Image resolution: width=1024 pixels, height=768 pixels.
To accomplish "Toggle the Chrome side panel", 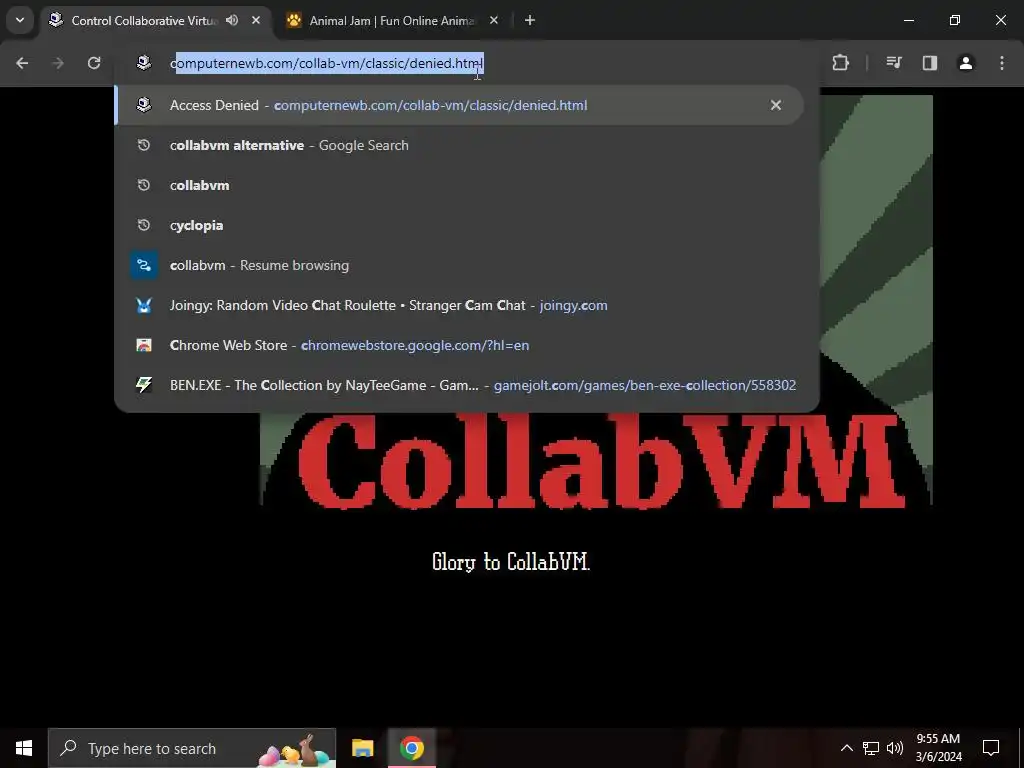I will (x=930, y=63).
